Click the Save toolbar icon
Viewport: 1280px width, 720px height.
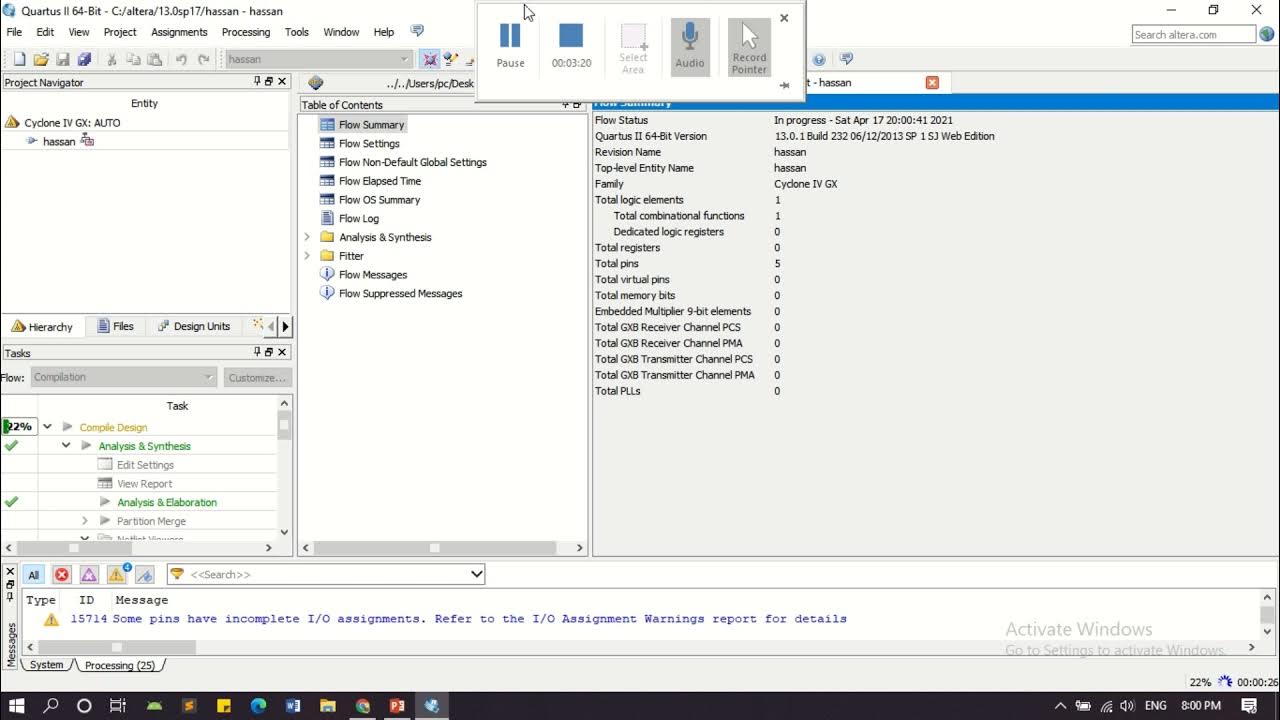coord(62,59)
